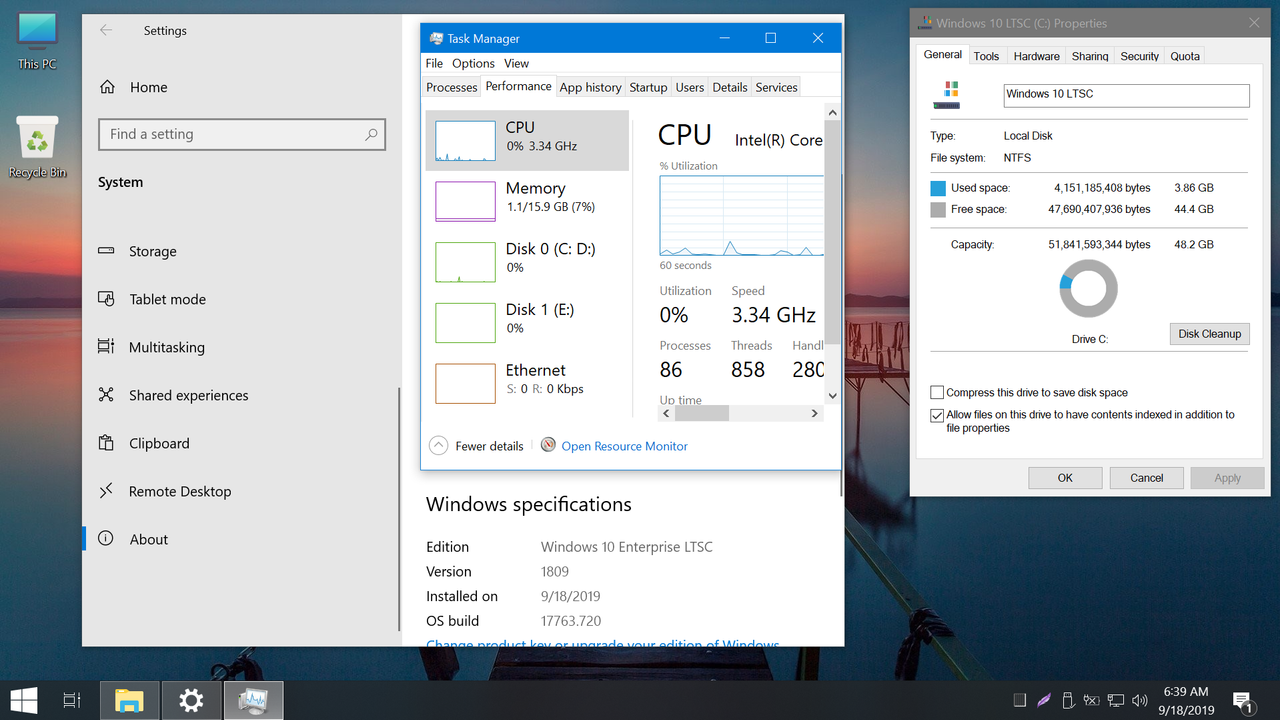Open the Hardware tab in Properties
The width and height of the screenshot is (1280, 720).
pos(1036,56)
